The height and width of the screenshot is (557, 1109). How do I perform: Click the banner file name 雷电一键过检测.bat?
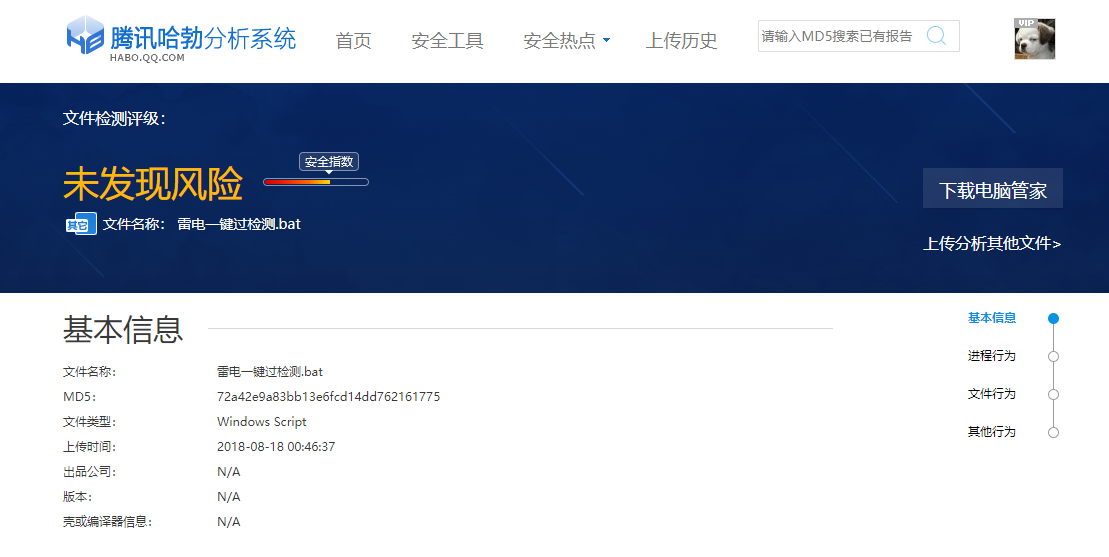pos(239,224)
